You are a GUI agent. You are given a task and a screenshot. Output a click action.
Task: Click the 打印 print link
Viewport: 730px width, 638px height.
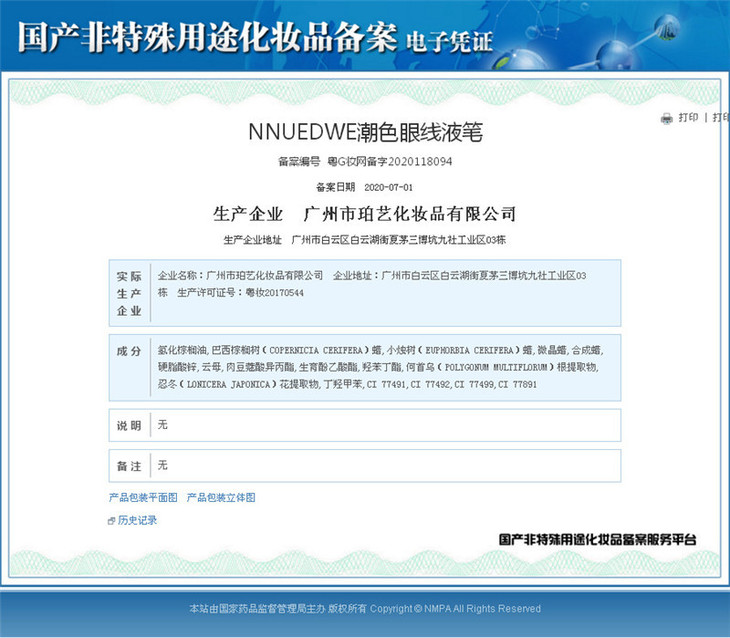(688, 118)
